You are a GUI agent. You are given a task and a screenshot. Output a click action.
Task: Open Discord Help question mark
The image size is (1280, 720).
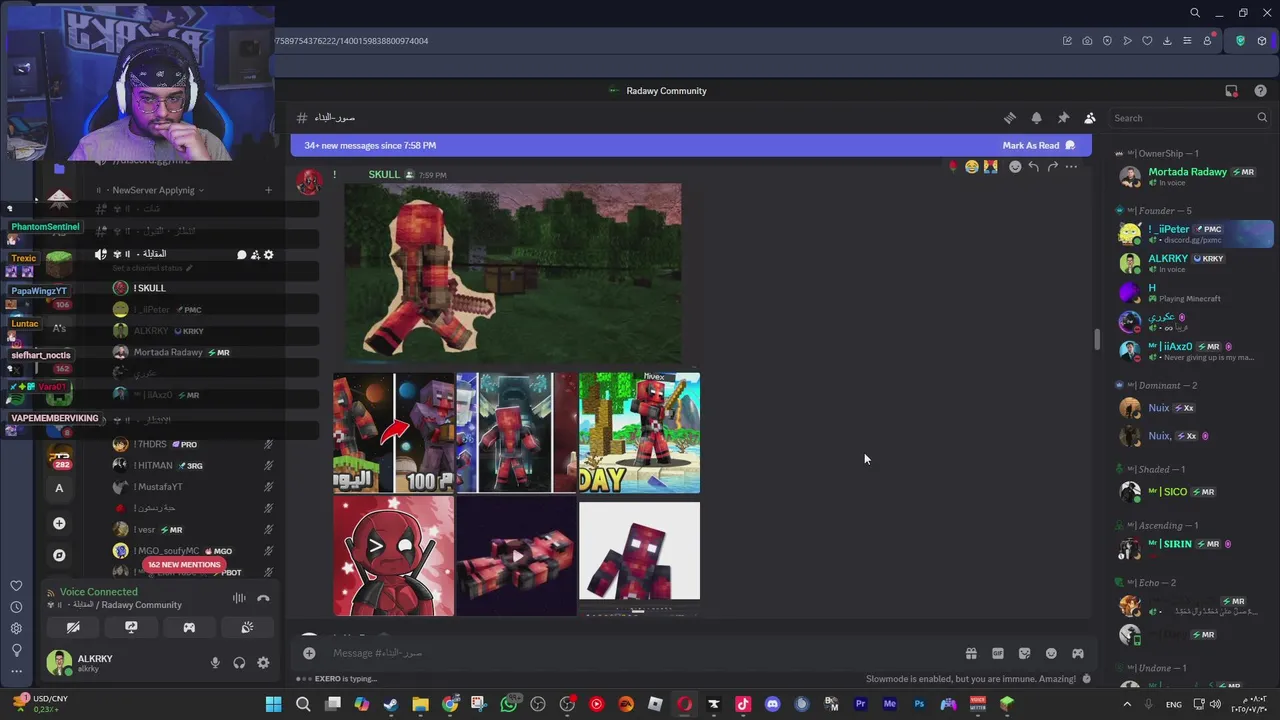(x=1260, y=91)
